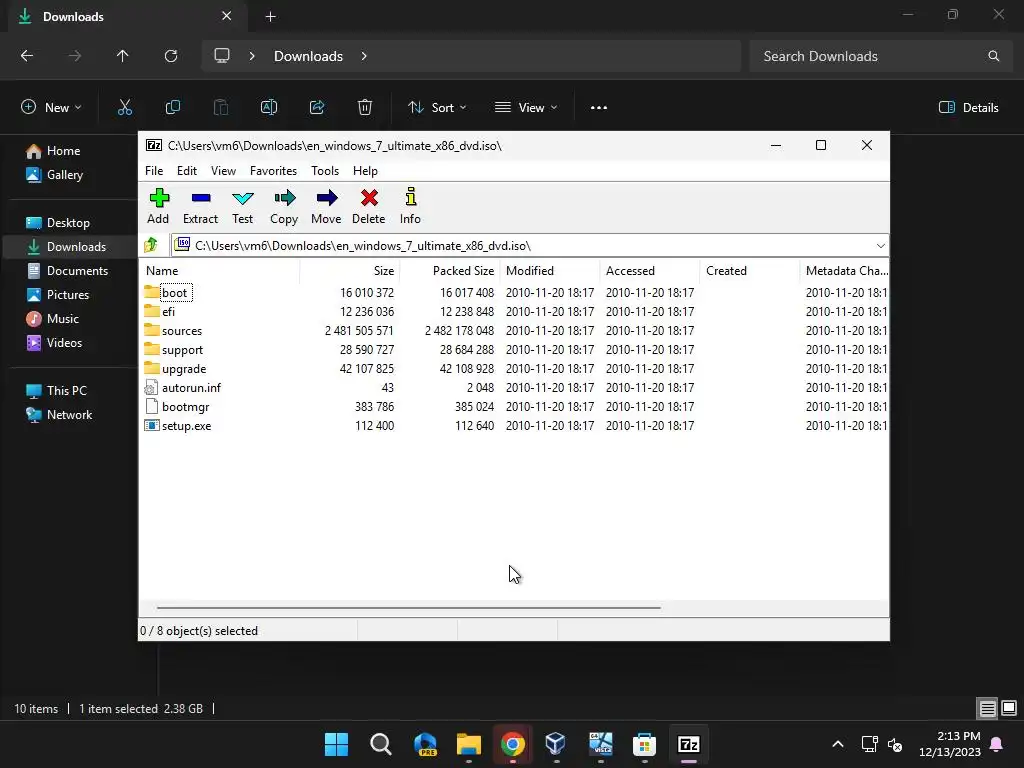Select the bootmgr file
This screenshot has width=1024, height=768.
pos(185,407)
